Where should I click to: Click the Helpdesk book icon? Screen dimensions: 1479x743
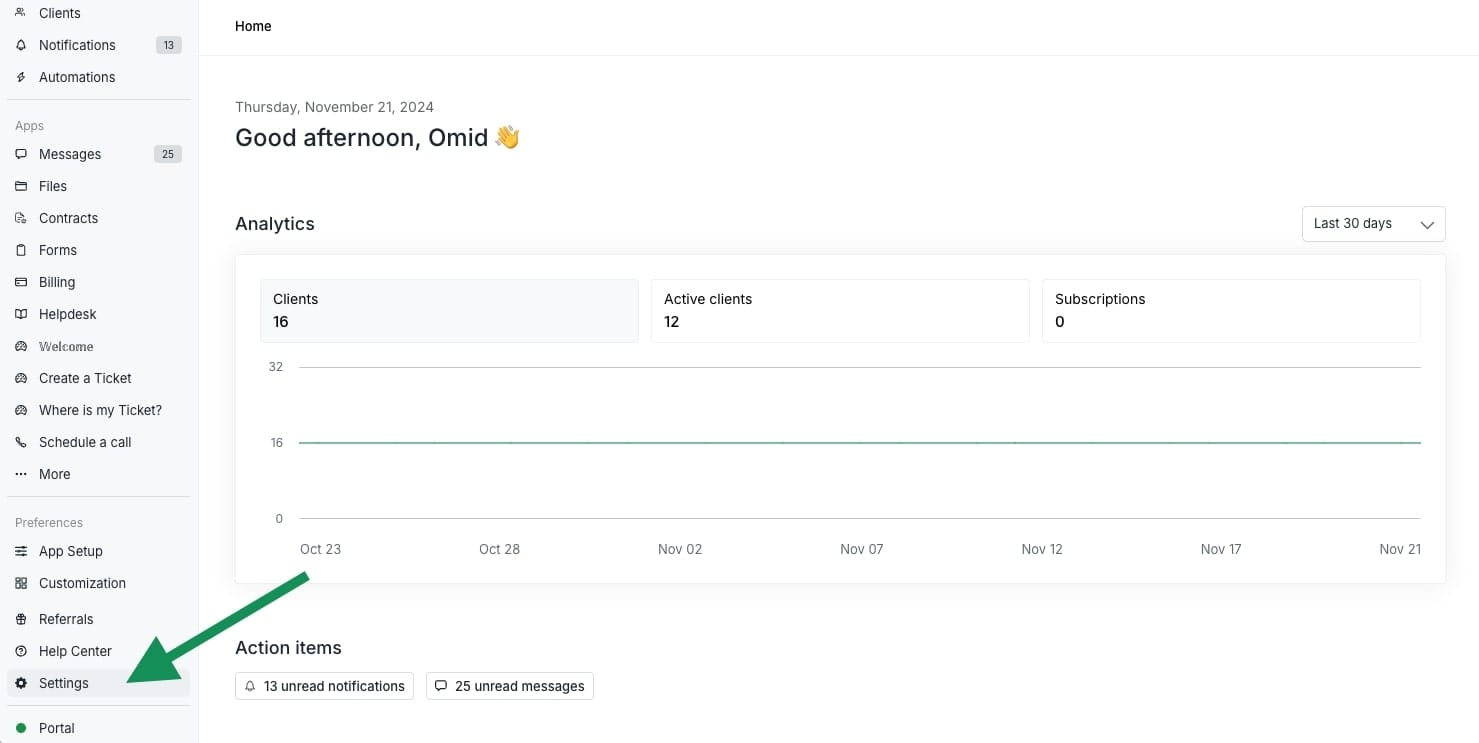pos(21,314)
